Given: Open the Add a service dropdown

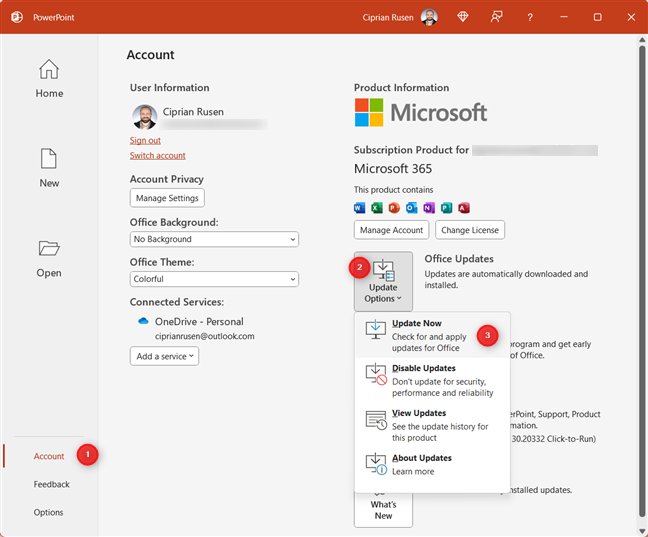Looking at the screenshot, I should coord(164,356).
